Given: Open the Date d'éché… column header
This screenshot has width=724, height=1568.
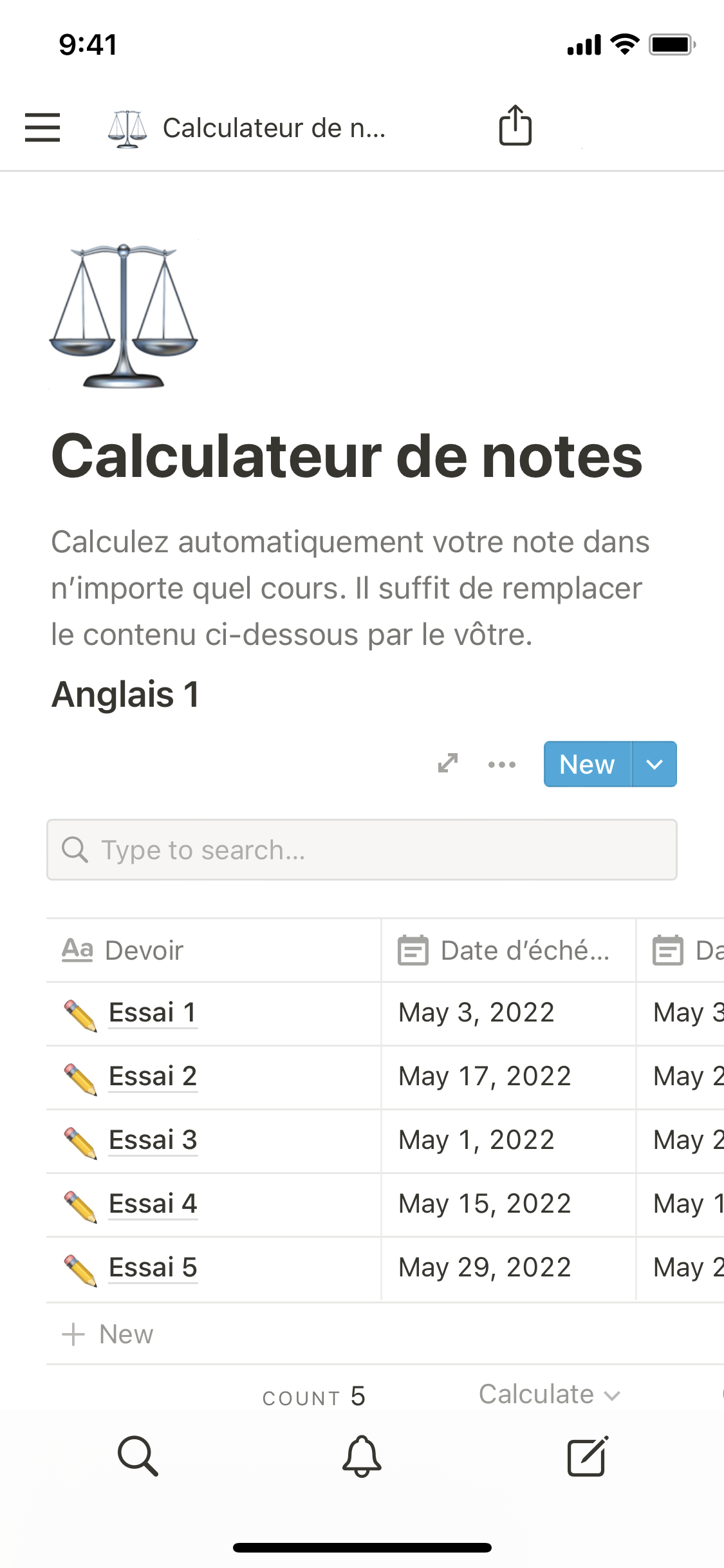Looking at the screenshot, I should click(x=508, y=950).
